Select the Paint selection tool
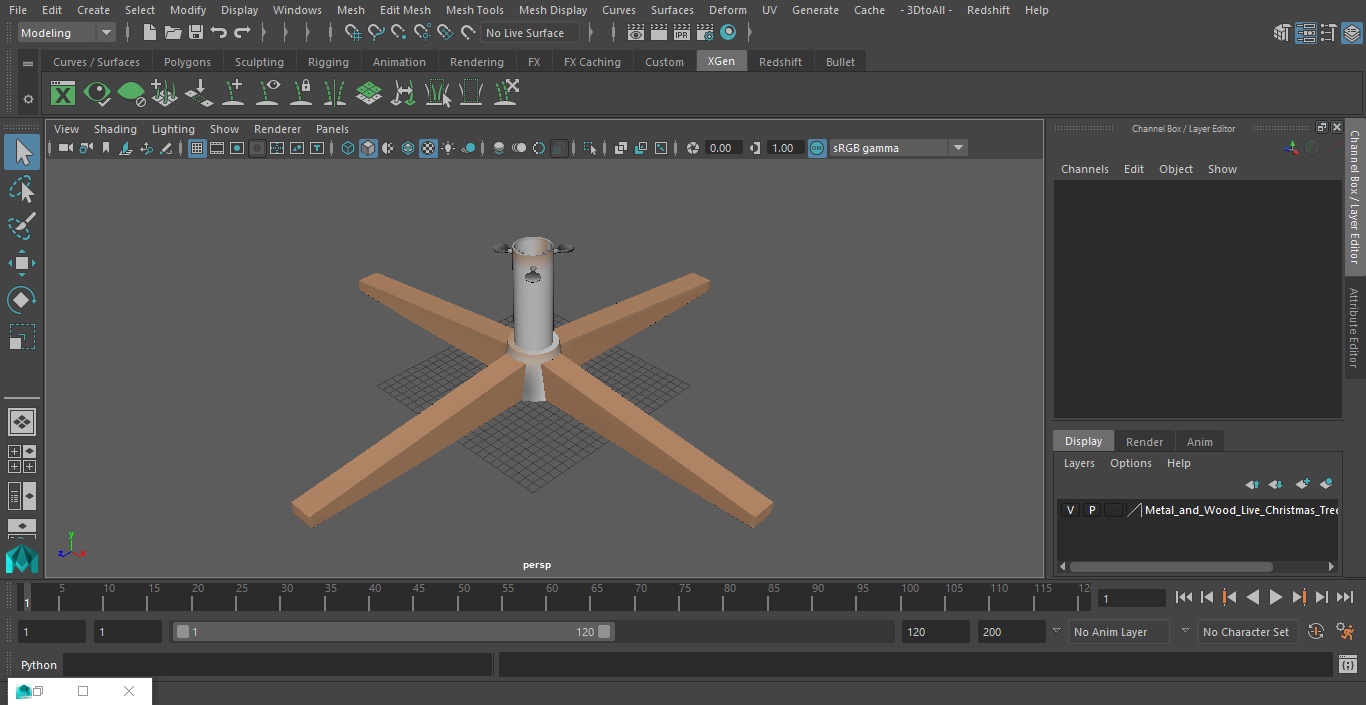 click(x=22, y=226)
